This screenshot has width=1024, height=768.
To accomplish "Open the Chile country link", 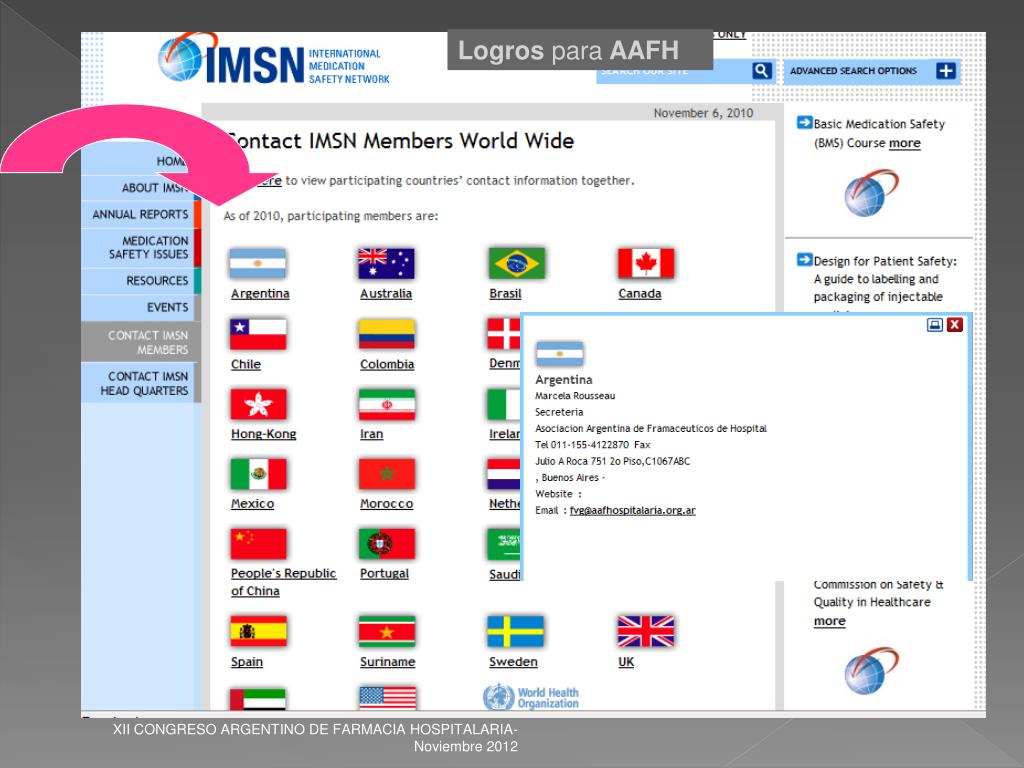I will 246,364.
